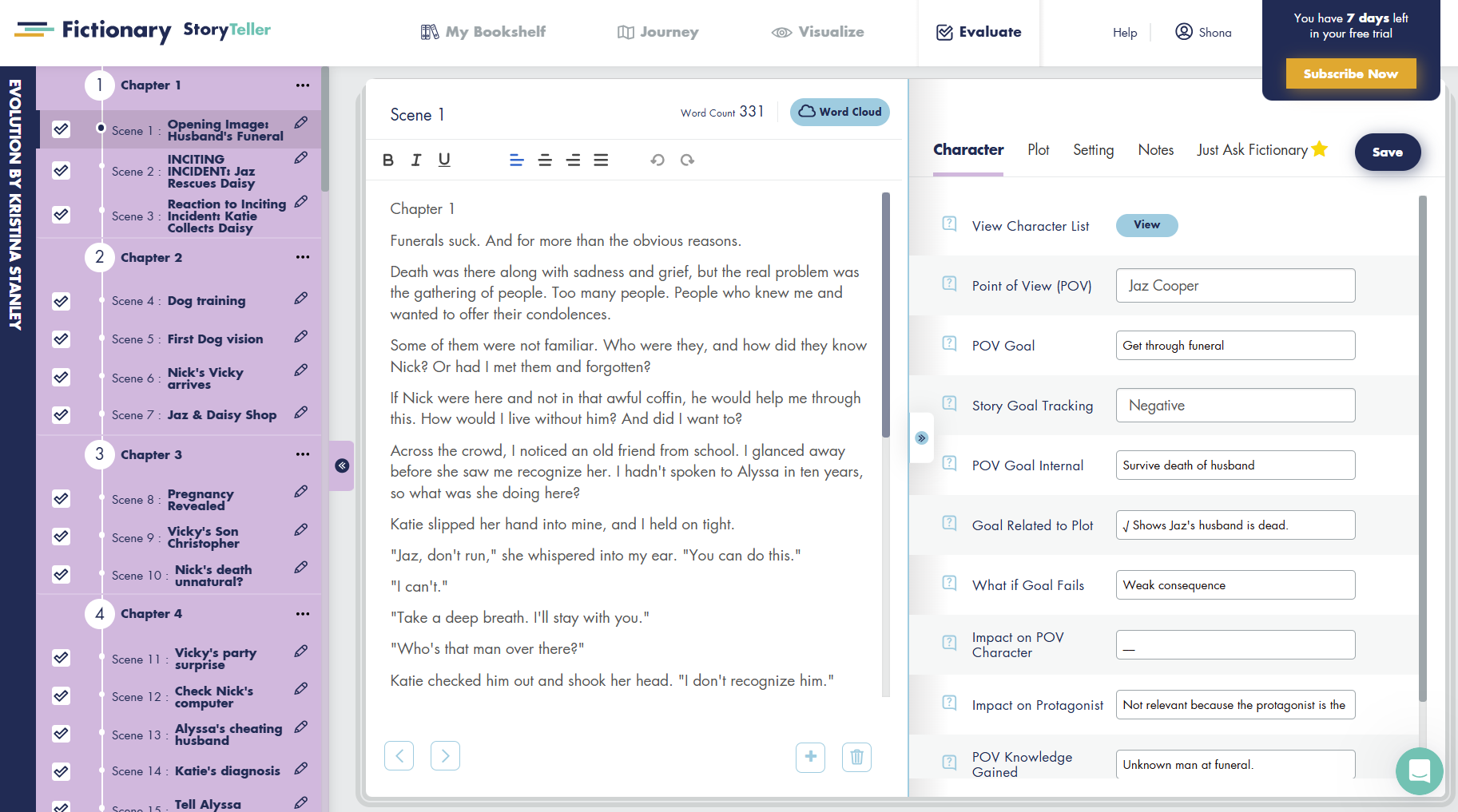
Task: Open the support chat bubble
Action: click(1420, 771)
